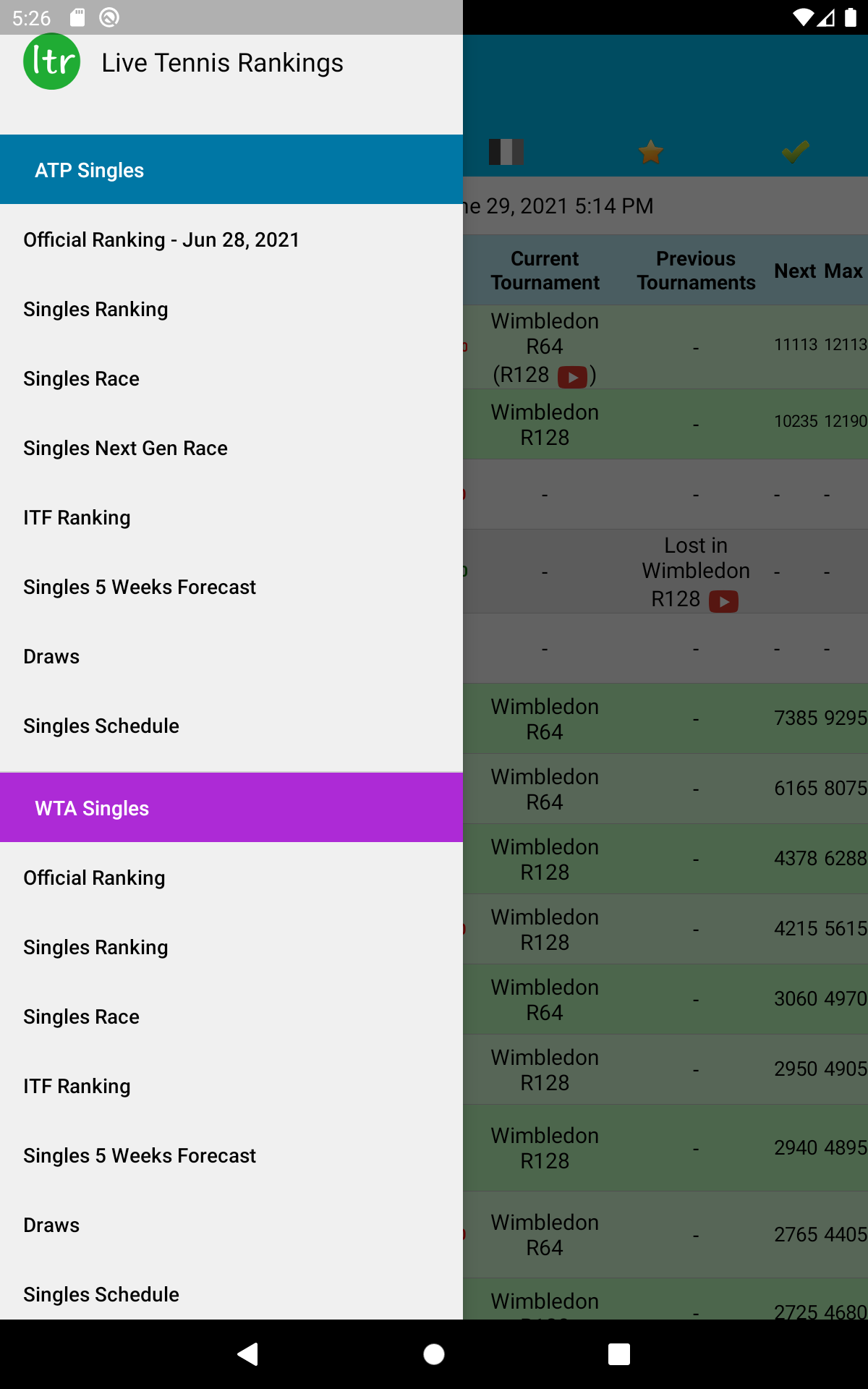The image size is (868, 1389).
Task: Tap the 5:26 clock in status bar
Action: click(x=32, y=18)
